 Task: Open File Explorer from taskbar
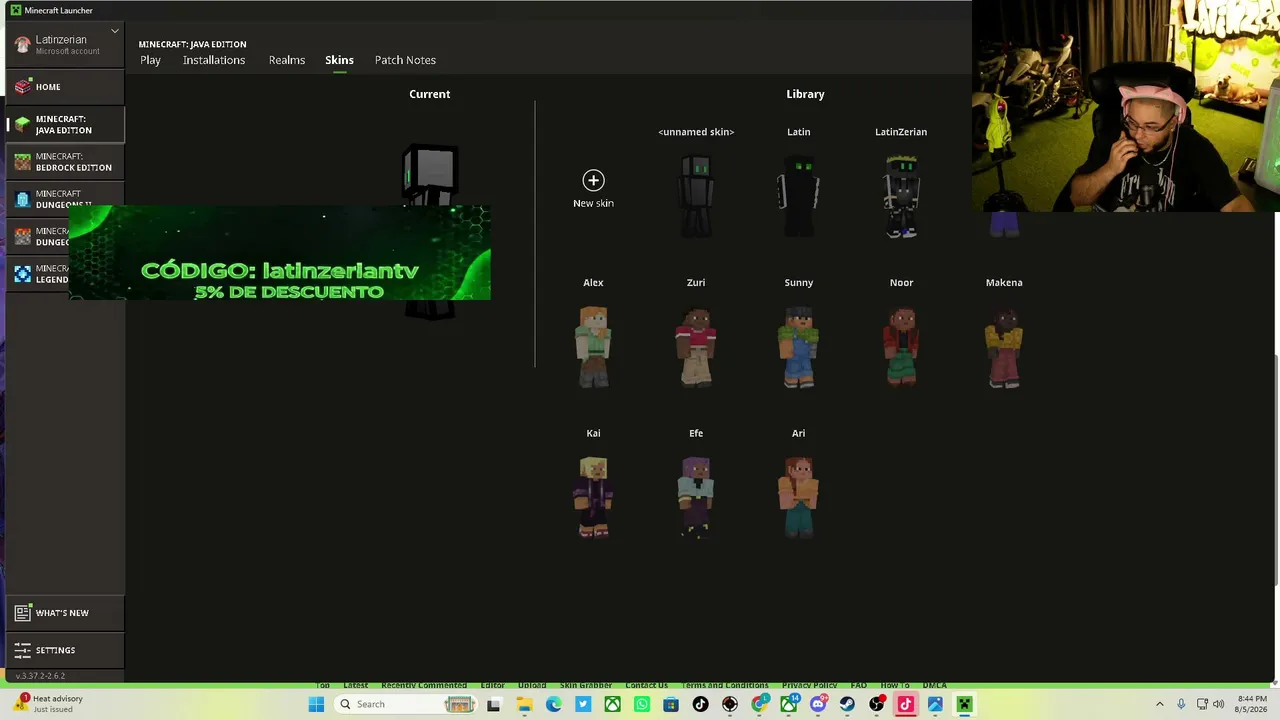pos(525,704)
